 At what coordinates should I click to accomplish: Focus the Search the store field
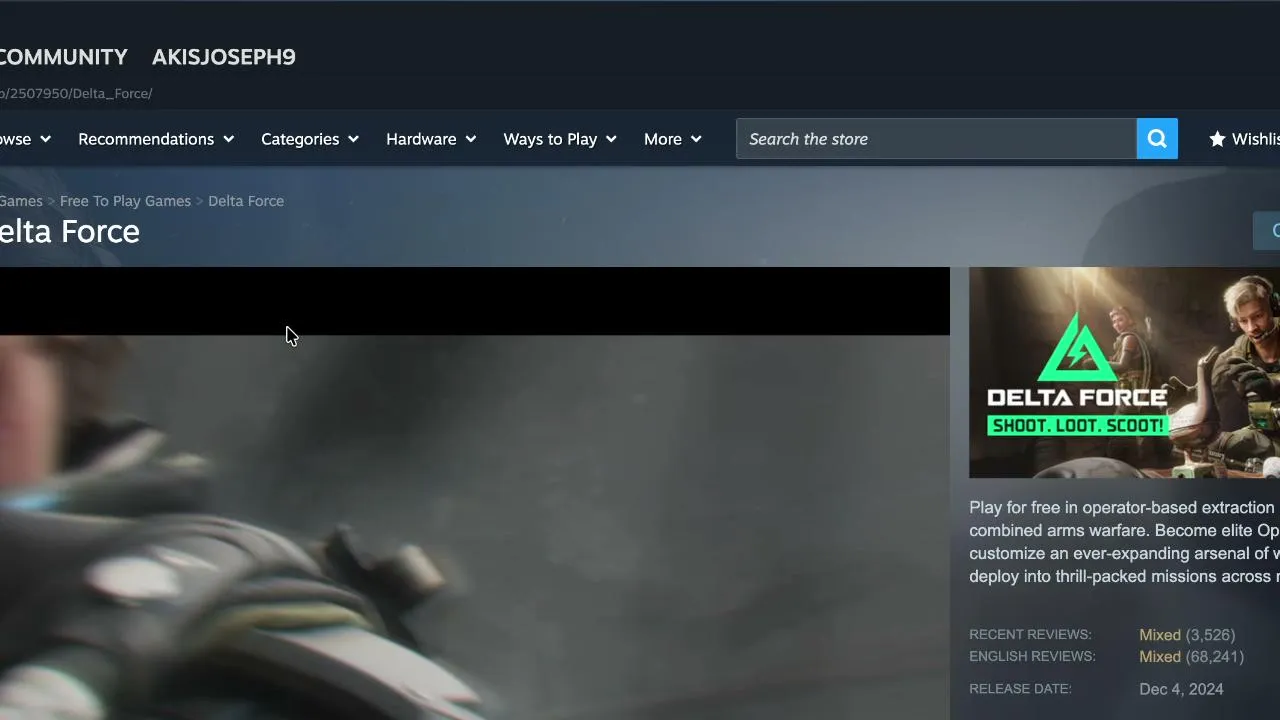coord(936,139)
